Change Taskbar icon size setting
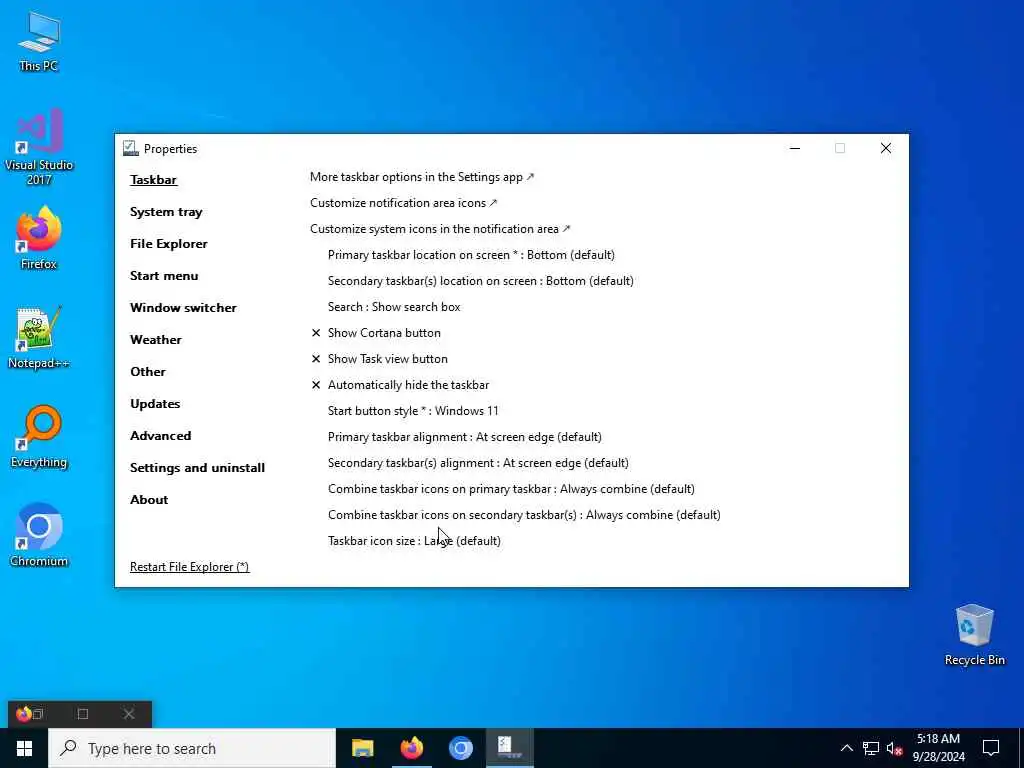The height and width of the screenshot is (768, 1024). (414, 541)
